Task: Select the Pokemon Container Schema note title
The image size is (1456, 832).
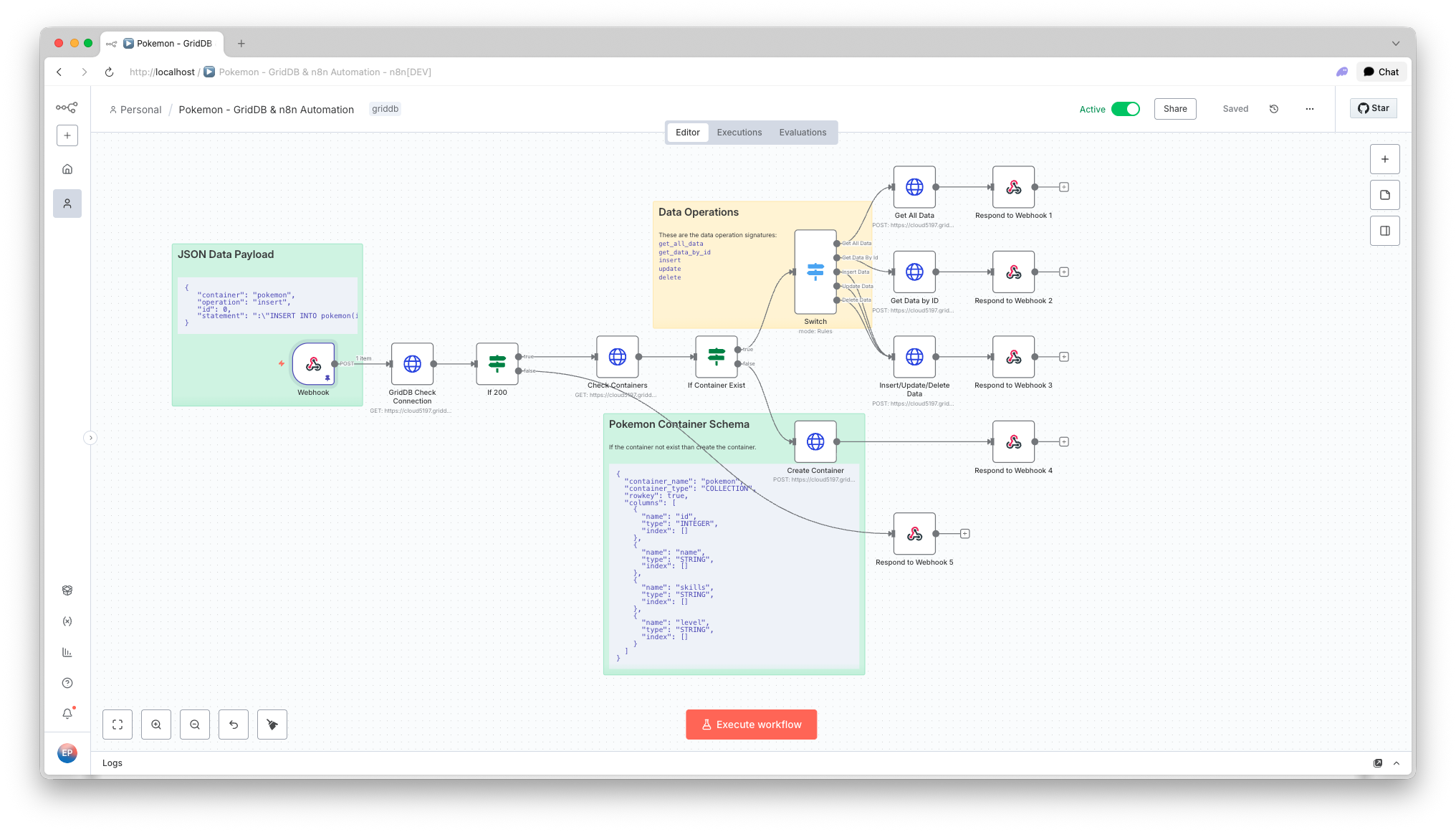Action: 679,424
